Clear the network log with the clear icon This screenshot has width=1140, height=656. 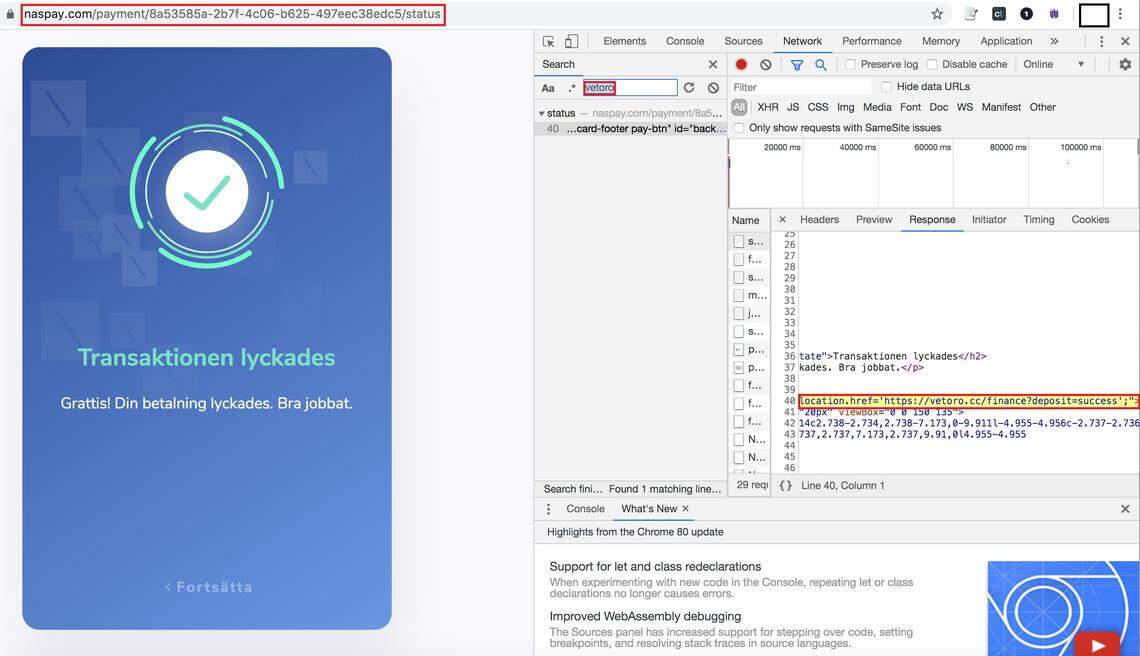pos(764,63)
